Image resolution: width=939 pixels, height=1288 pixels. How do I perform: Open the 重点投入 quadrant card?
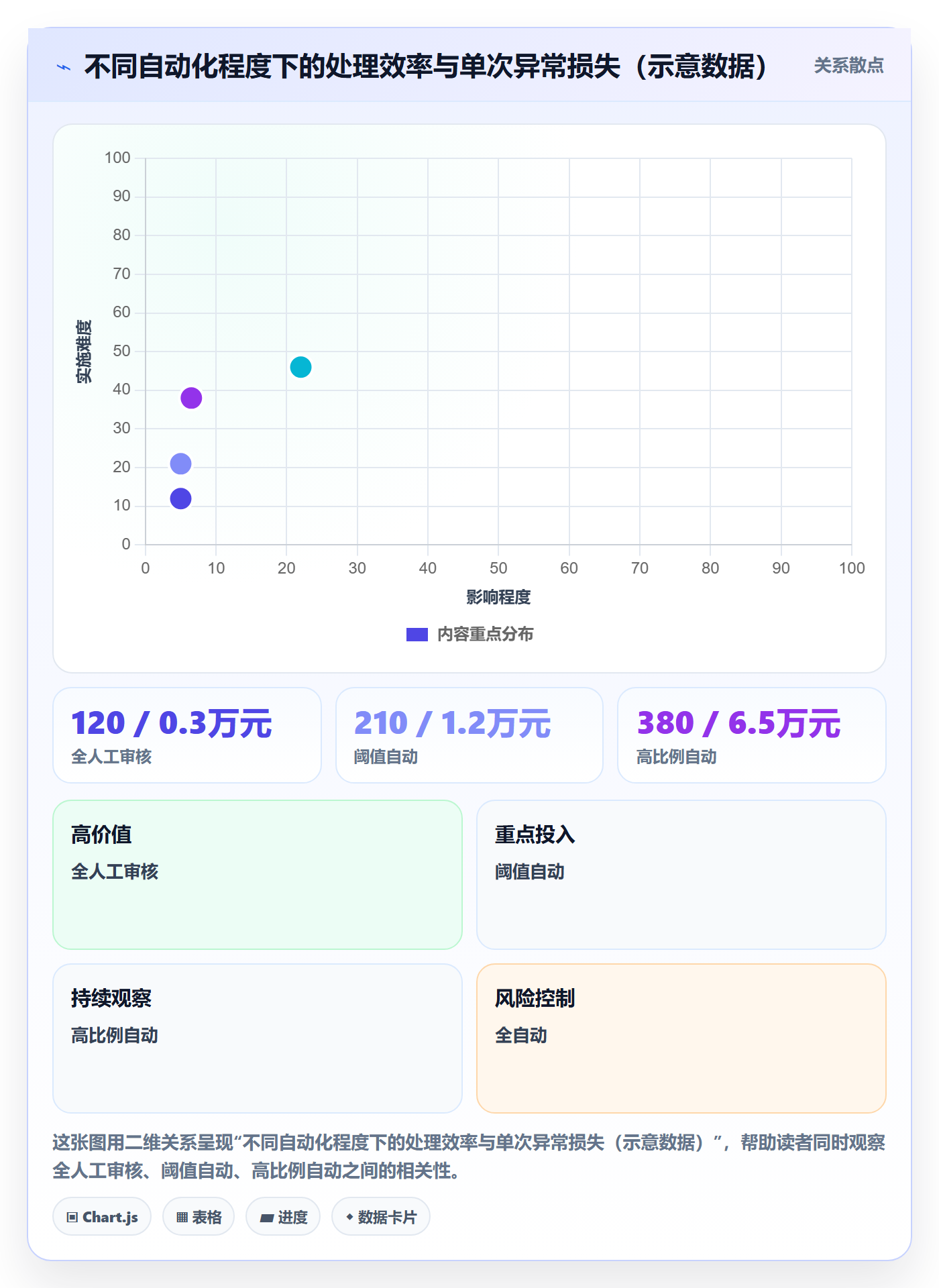click(x=681, y=875)
